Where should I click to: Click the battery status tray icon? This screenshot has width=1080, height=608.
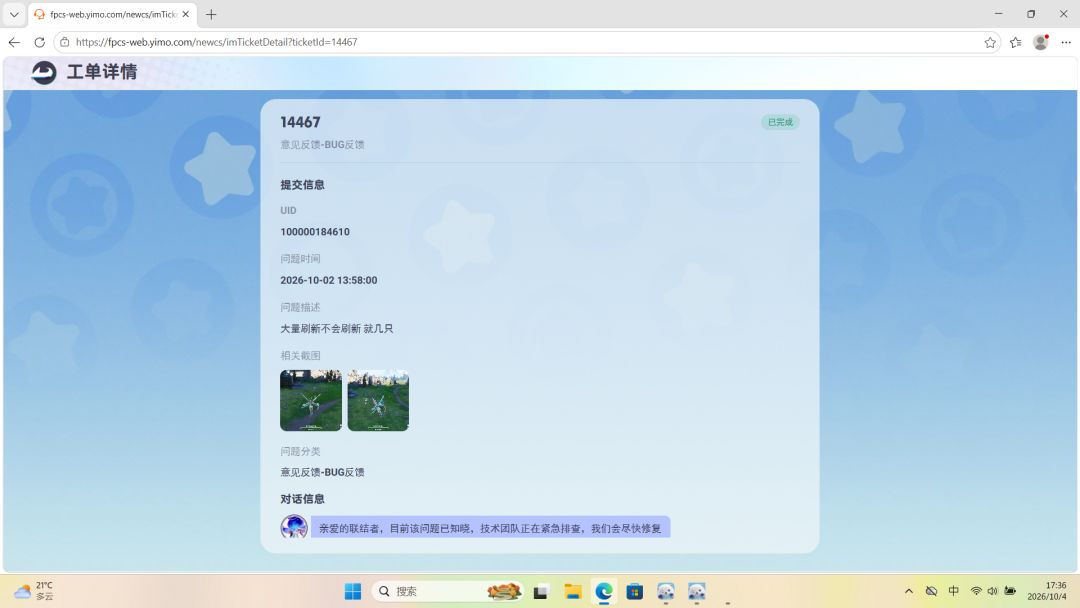point(1010,591)
